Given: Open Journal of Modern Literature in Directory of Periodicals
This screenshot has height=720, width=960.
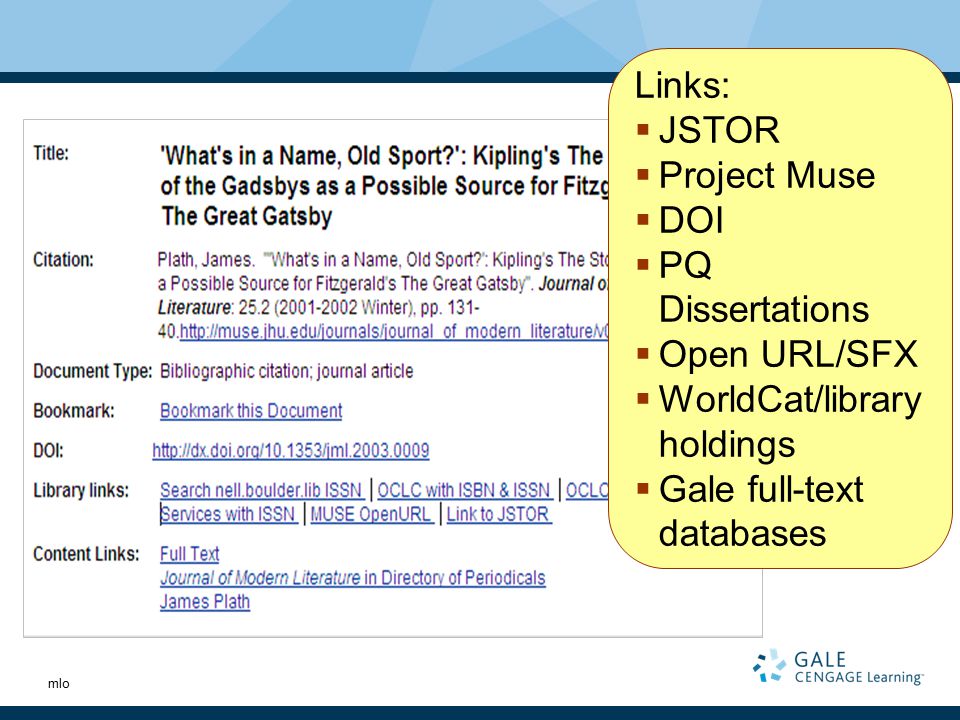Looking at the screenshot, I should (x=353, y=578).
